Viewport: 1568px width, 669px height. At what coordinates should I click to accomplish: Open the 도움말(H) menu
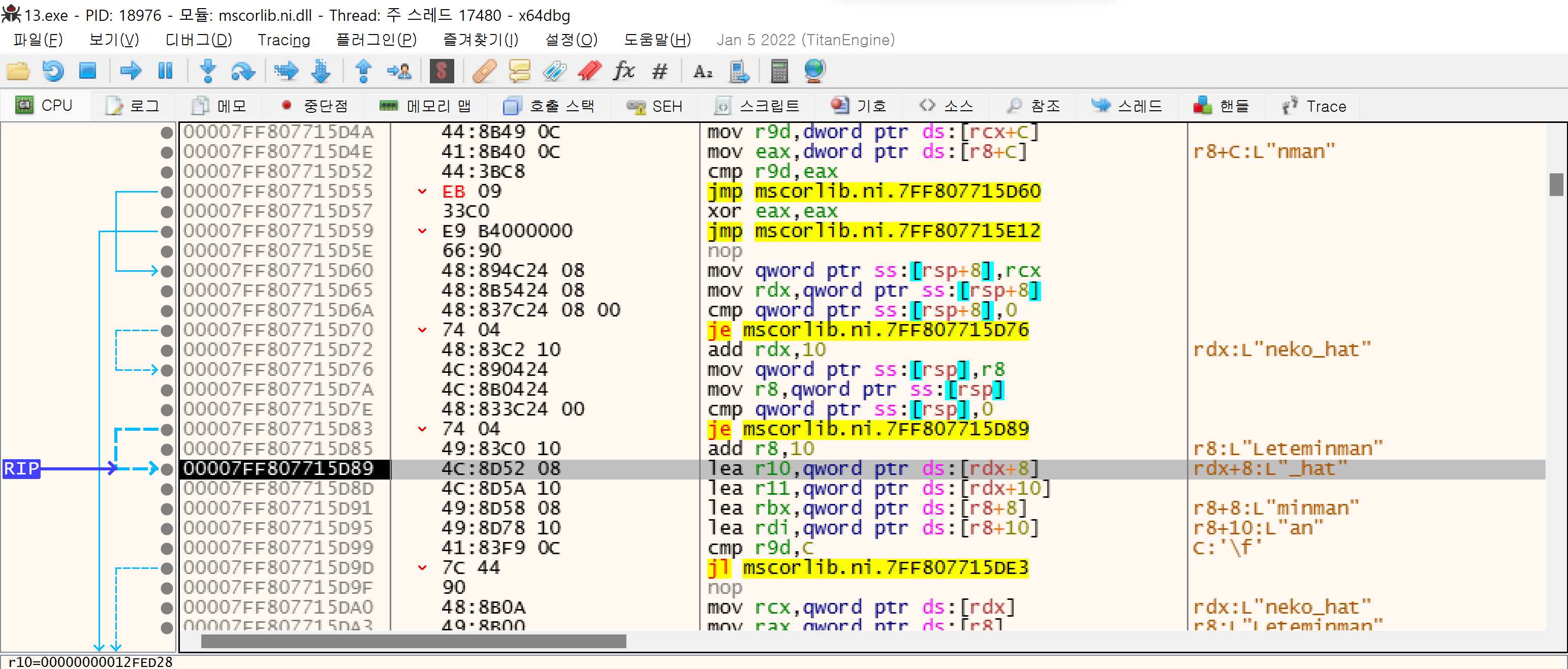coord(657,40)
